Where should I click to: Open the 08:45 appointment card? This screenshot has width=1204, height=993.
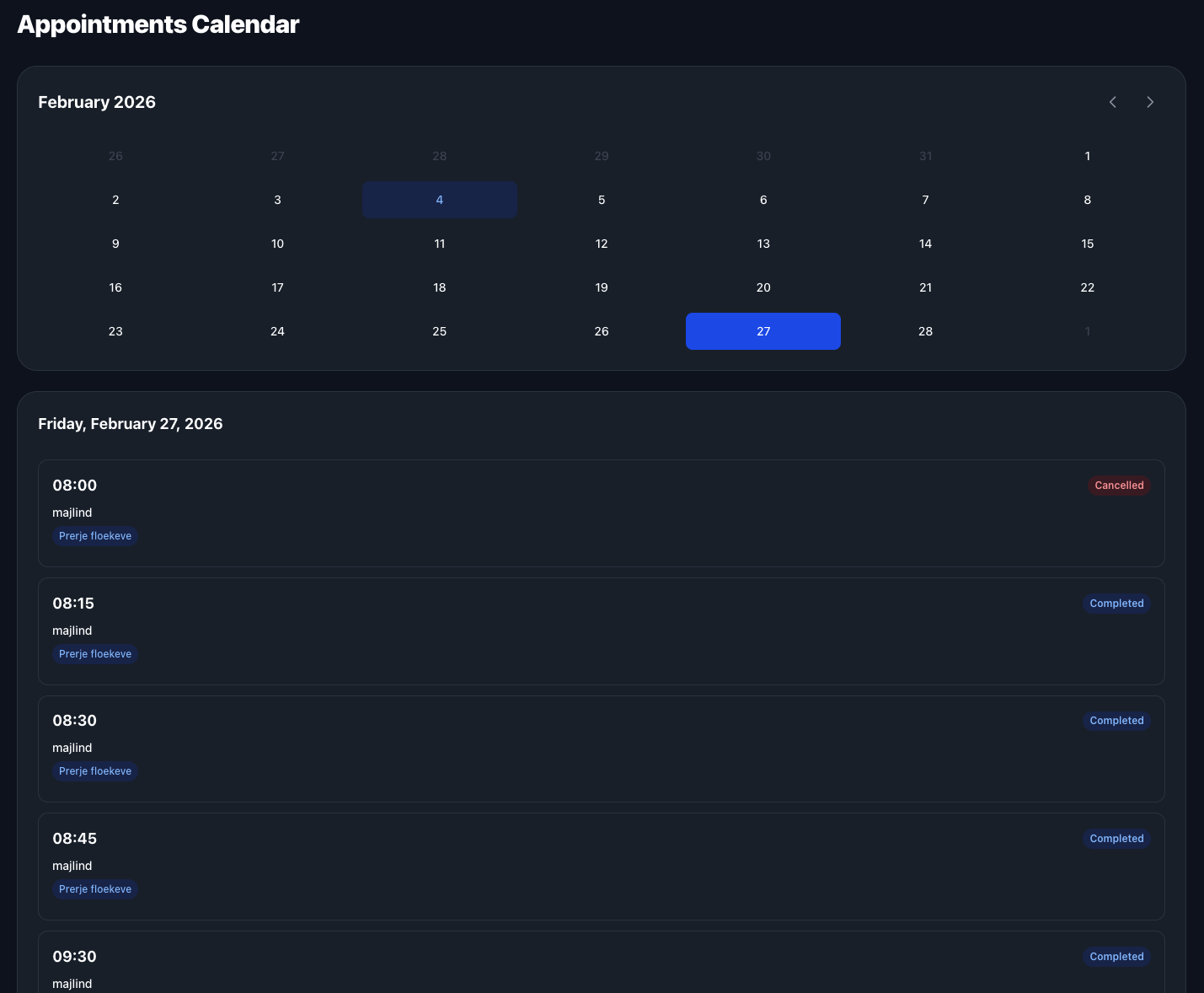coord(602,867)
